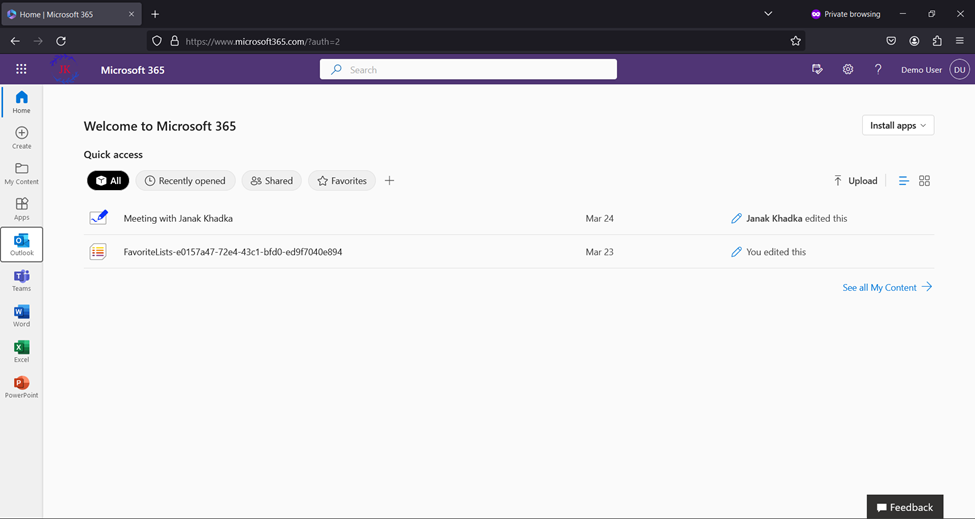This screenshot has height=519, width=975.
Task: Open the Create page from sidebar
Action: click(22, 137)
